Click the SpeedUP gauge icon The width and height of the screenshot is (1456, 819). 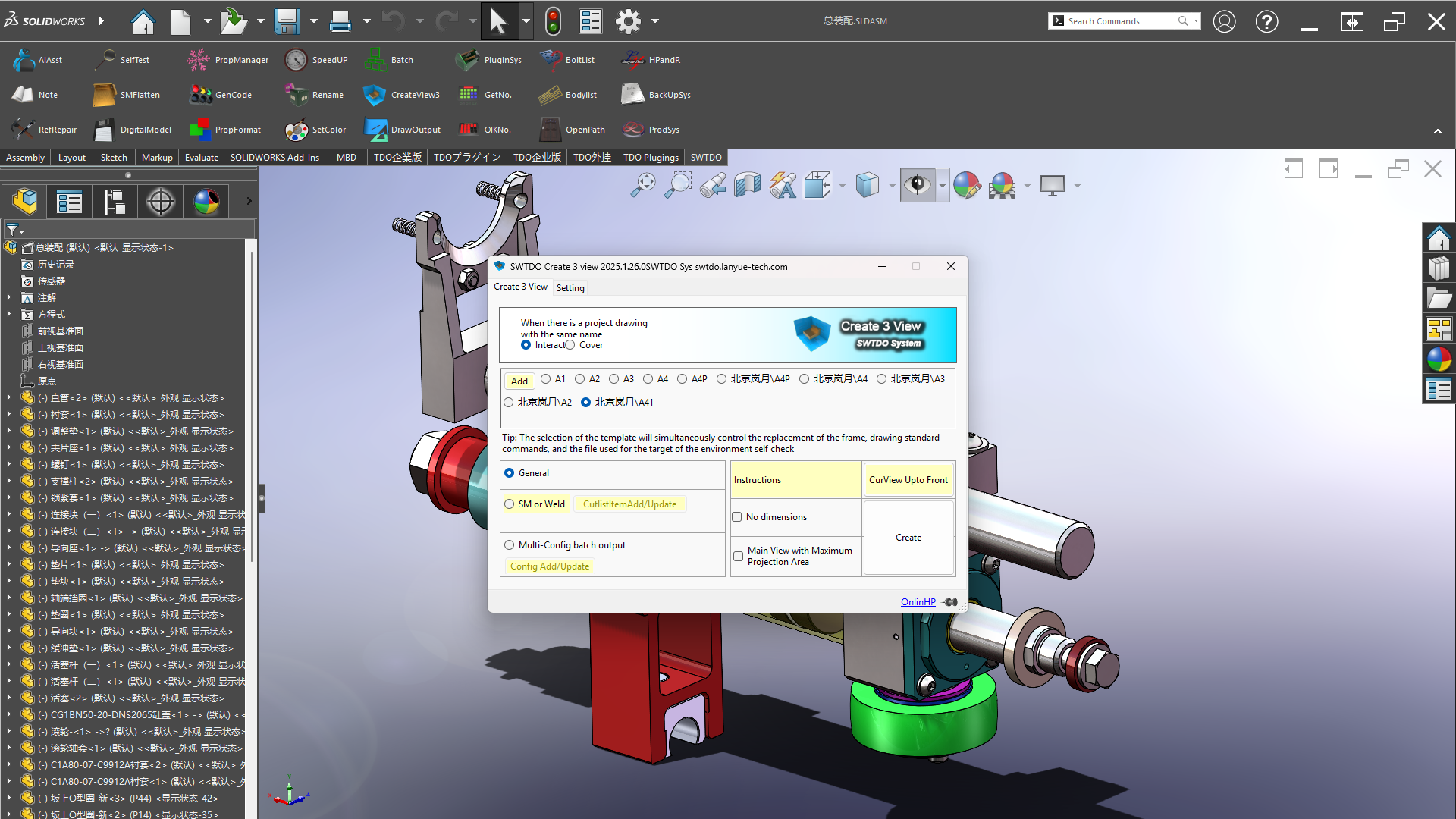pos(296,60)
